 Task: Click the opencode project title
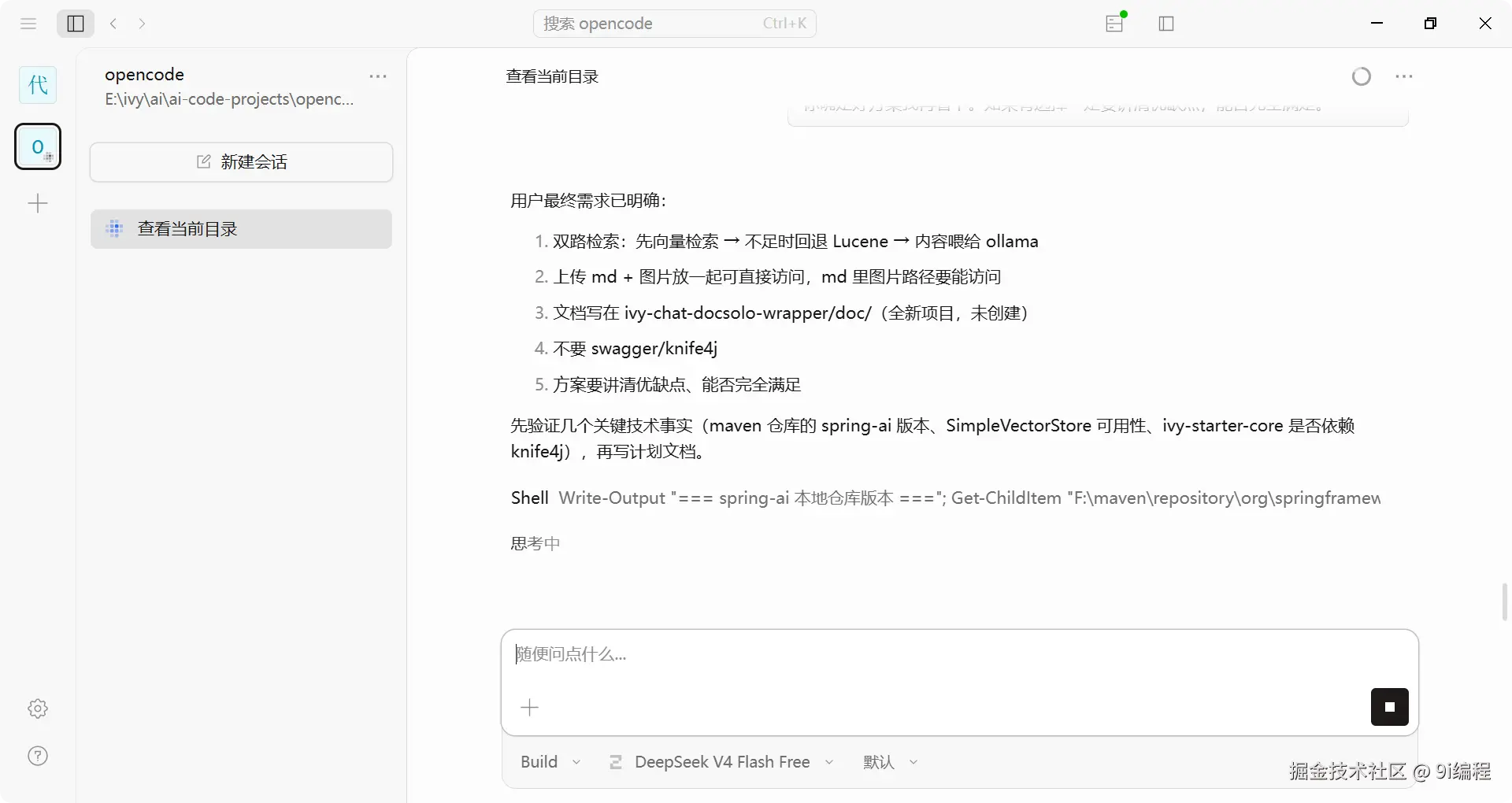click(x=144, y=75)
